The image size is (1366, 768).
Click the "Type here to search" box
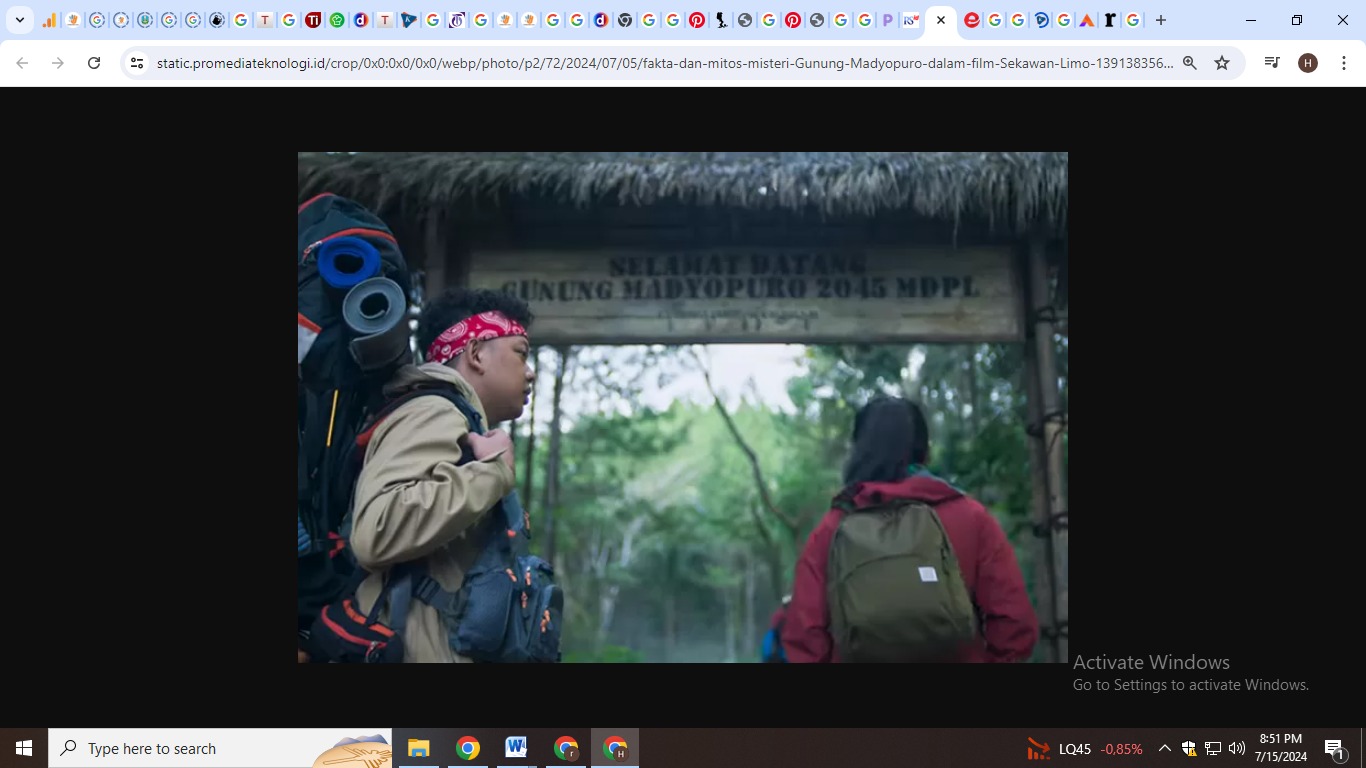220,748
